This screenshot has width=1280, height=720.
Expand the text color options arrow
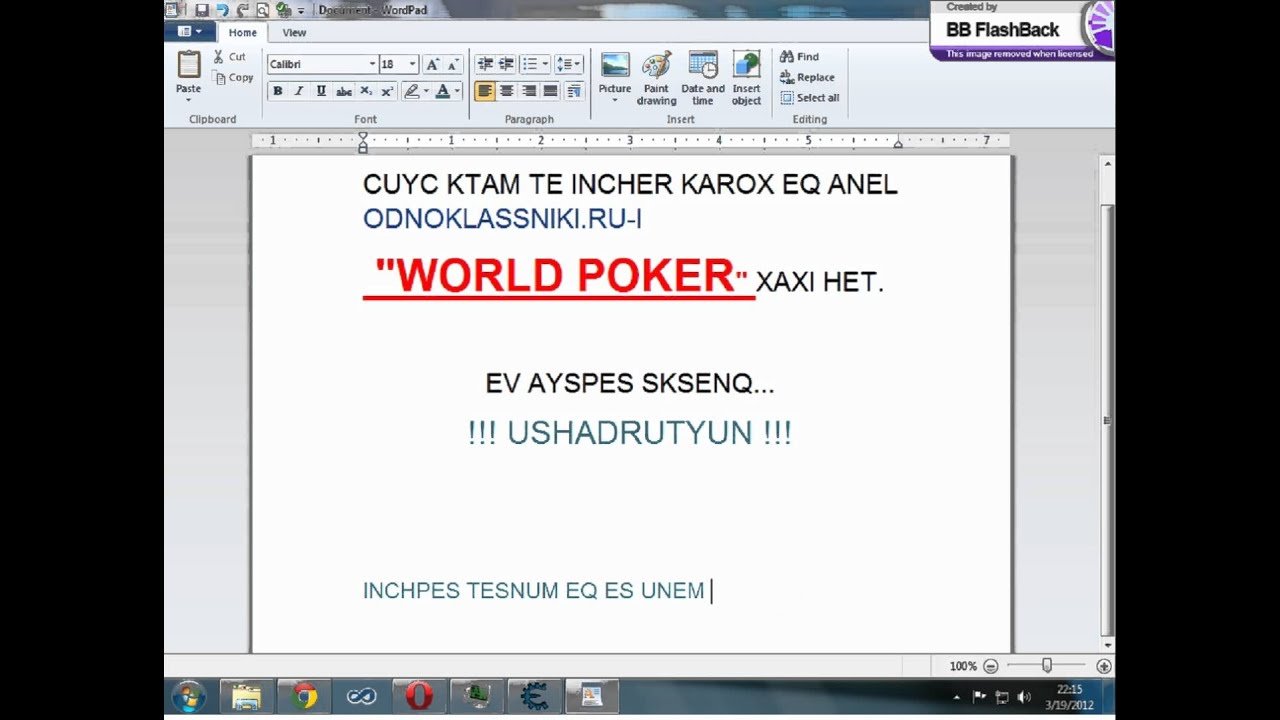457,91
